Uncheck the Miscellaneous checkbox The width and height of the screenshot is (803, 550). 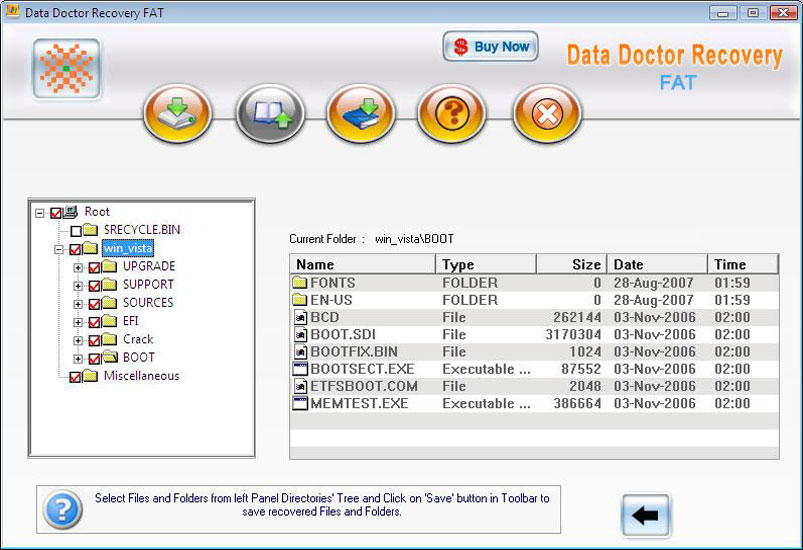pyautogui.click(x=75, y=377)
